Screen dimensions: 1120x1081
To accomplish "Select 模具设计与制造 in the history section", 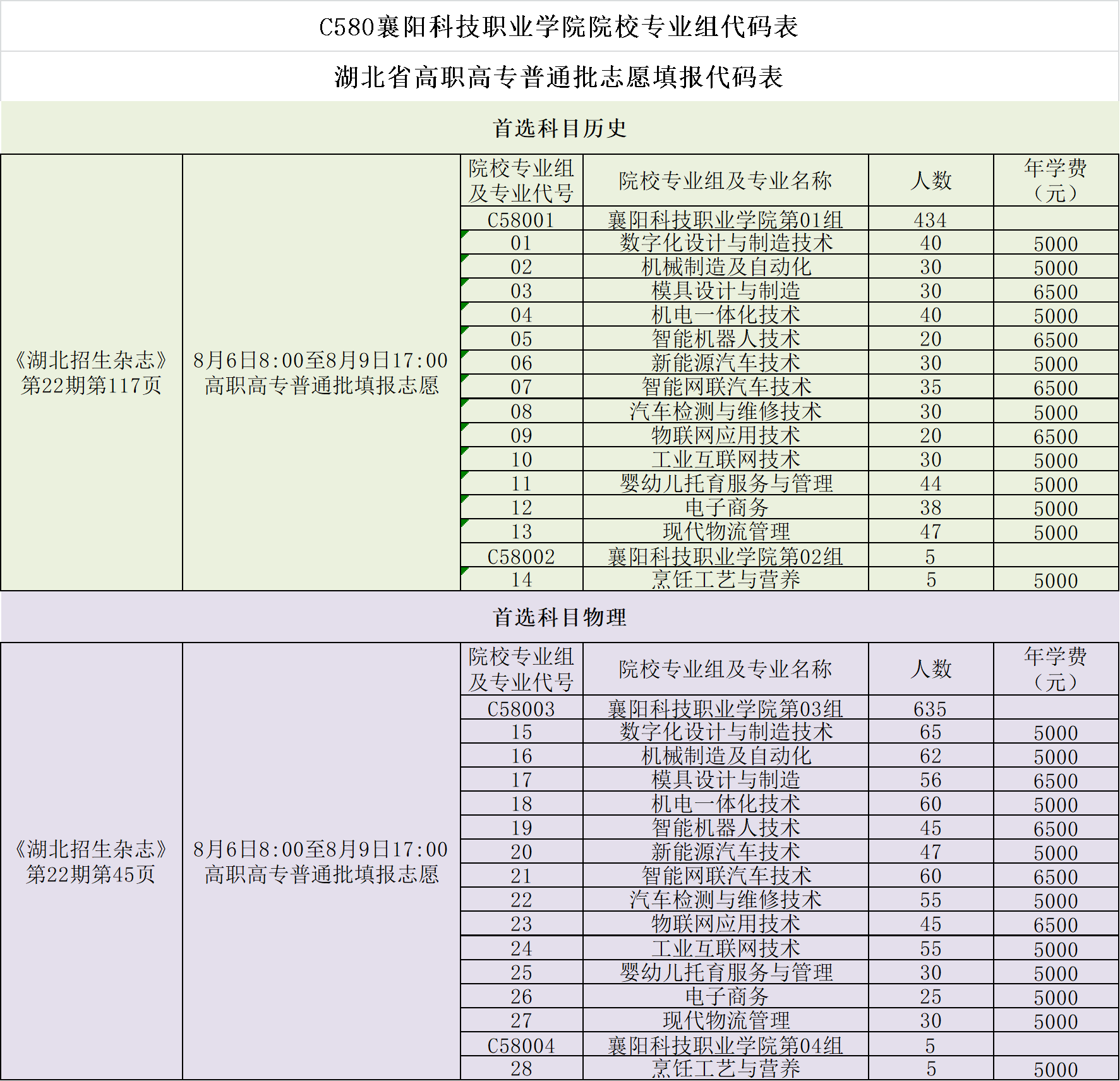I will 726,291.
